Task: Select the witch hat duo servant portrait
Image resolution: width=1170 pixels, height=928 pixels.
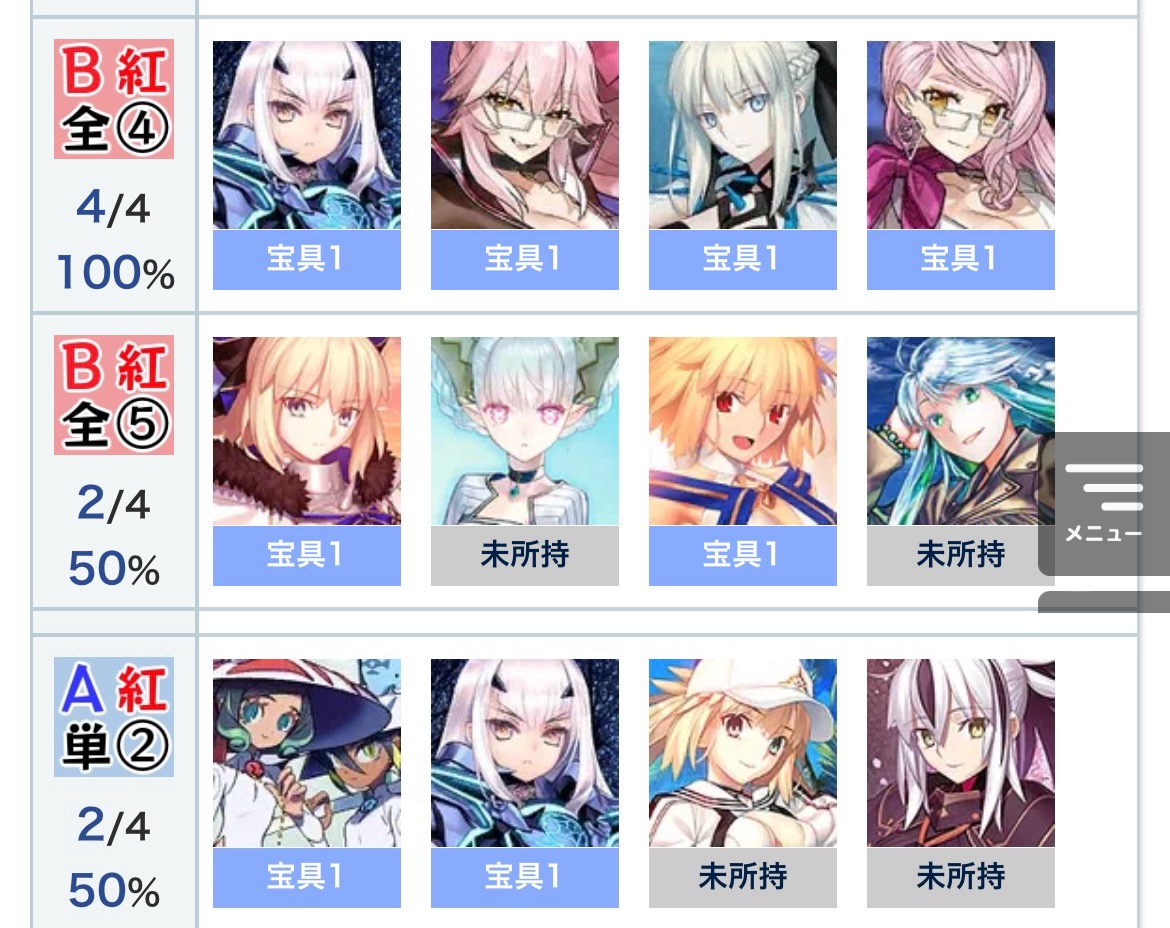Action: (x=307, y=753)
